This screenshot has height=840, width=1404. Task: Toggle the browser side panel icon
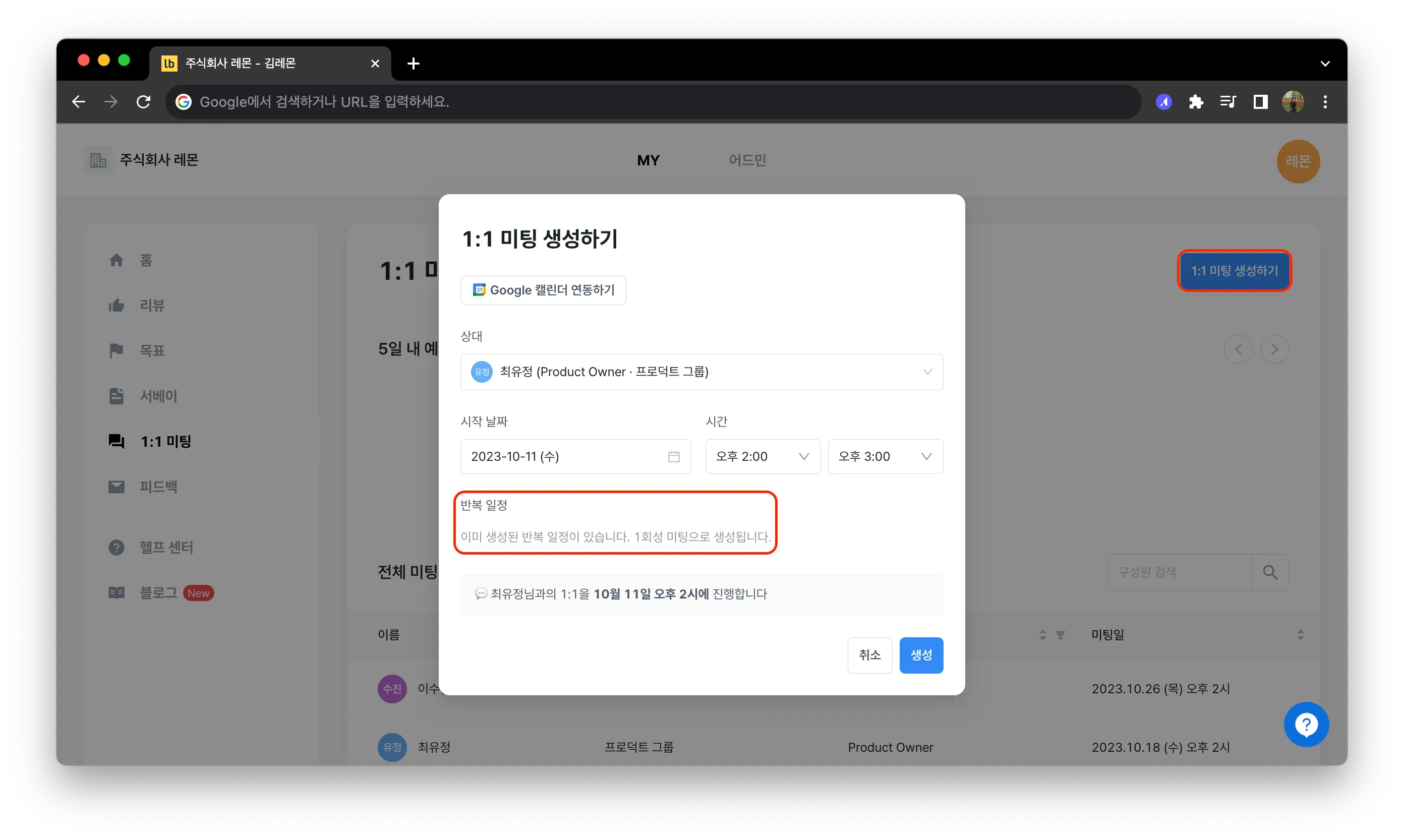point(1260,102)
